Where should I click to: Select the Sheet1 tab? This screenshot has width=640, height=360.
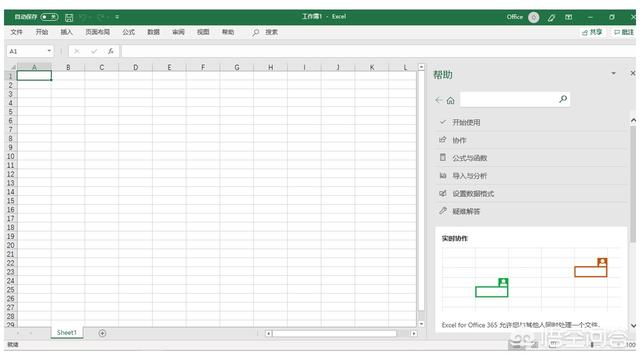[x=67, y=333]
